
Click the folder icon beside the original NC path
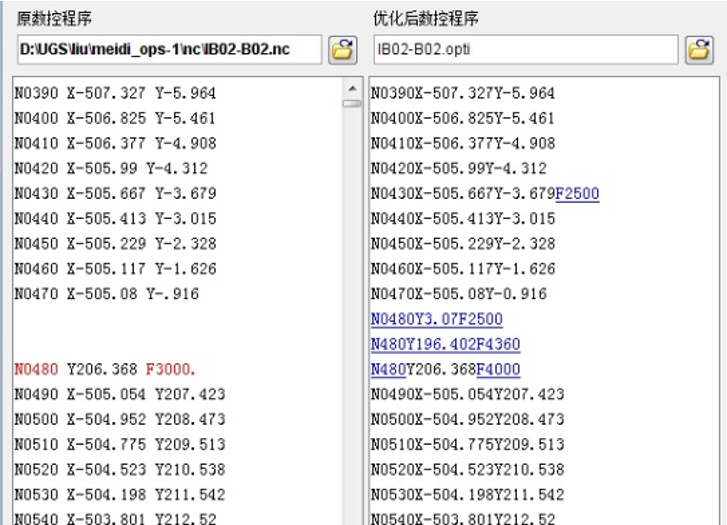coord(343,49)
